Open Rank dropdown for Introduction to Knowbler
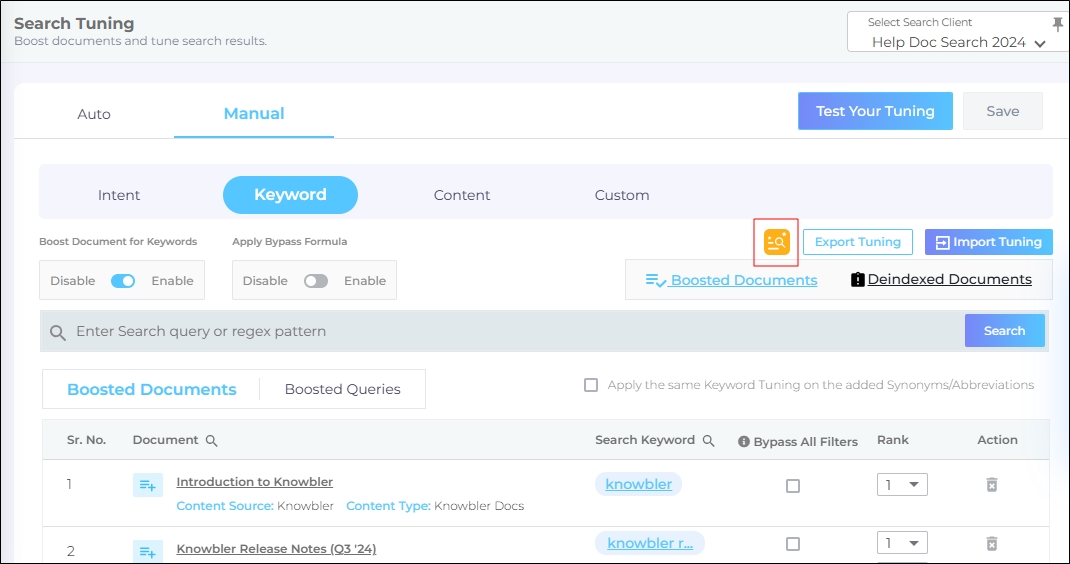The height and width of the screenshot is (564, 1070). [901, 485]
